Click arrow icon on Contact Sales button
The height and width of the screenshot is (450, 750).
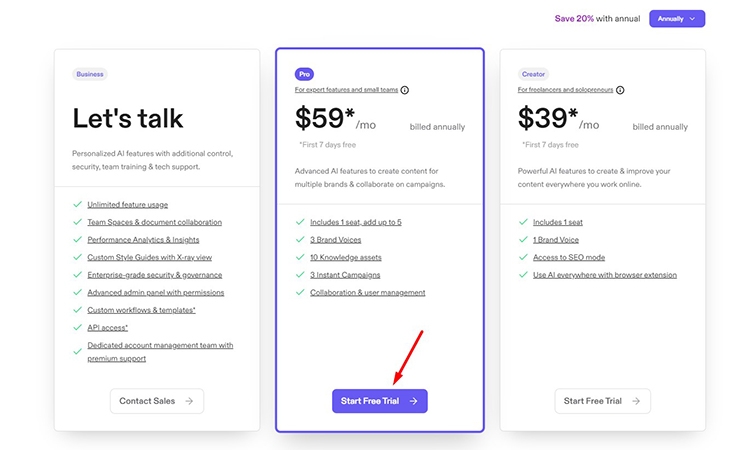(x=187, y=401)
